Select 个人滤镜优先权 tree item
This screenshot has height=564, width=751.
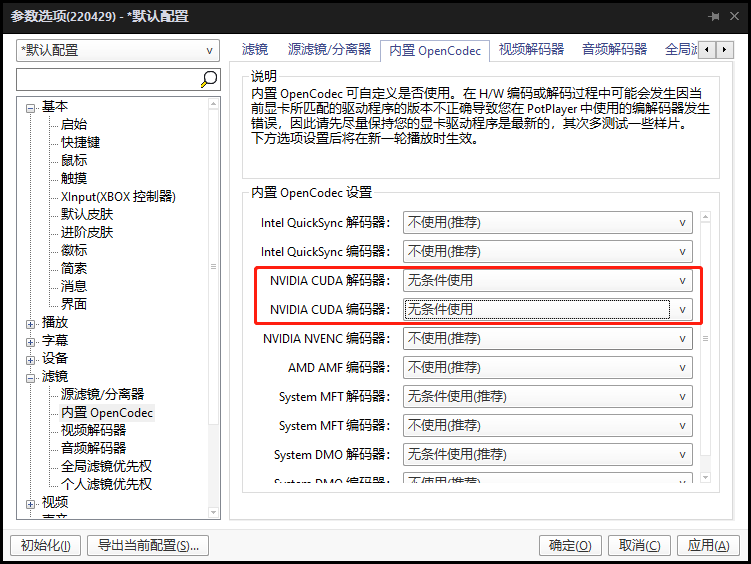[x=106, y=484]
